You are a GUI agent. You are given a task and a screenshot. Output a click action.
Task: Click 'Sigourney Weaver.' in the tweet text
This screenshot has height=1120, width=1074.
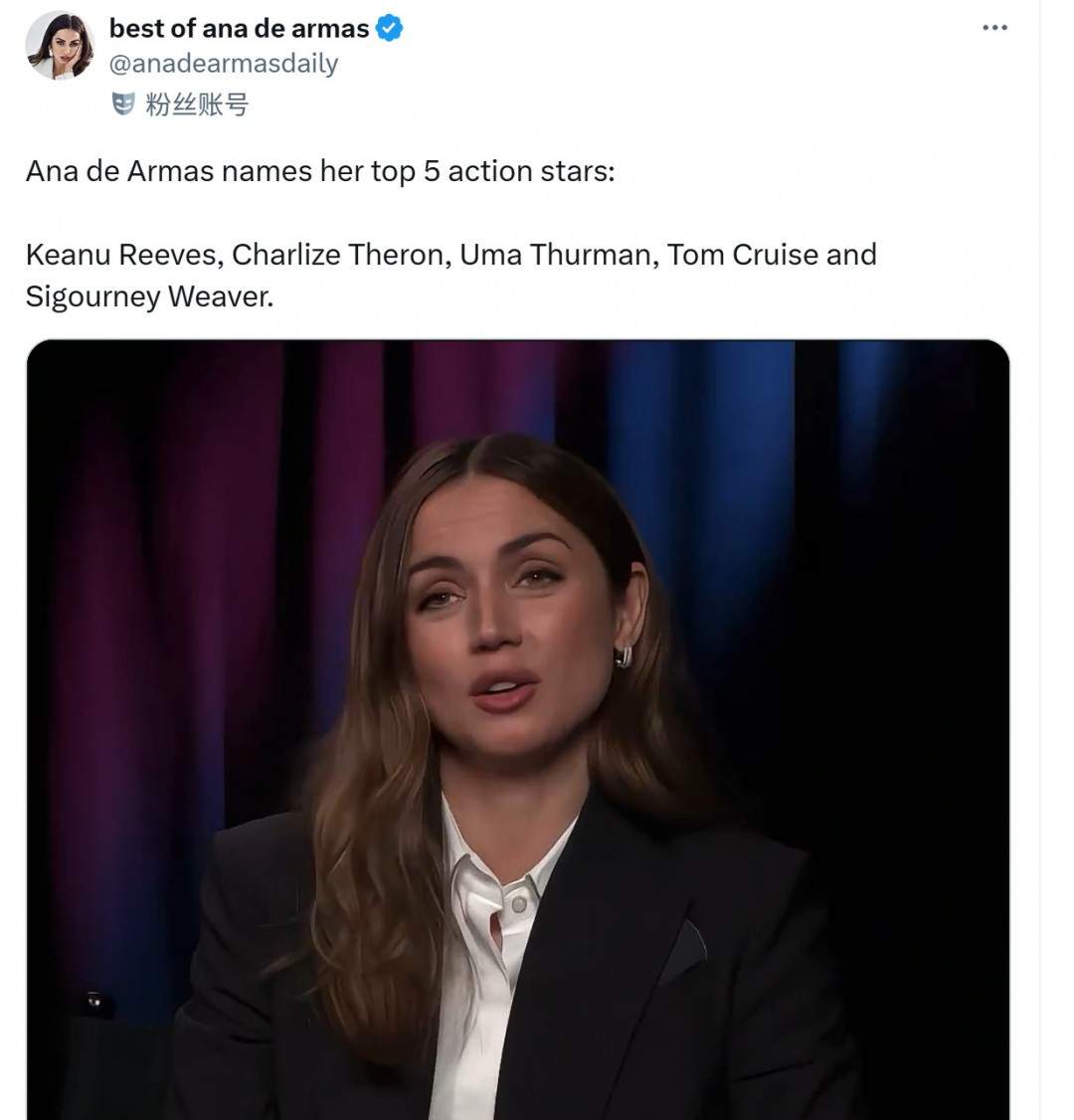(x=149, y=296)
